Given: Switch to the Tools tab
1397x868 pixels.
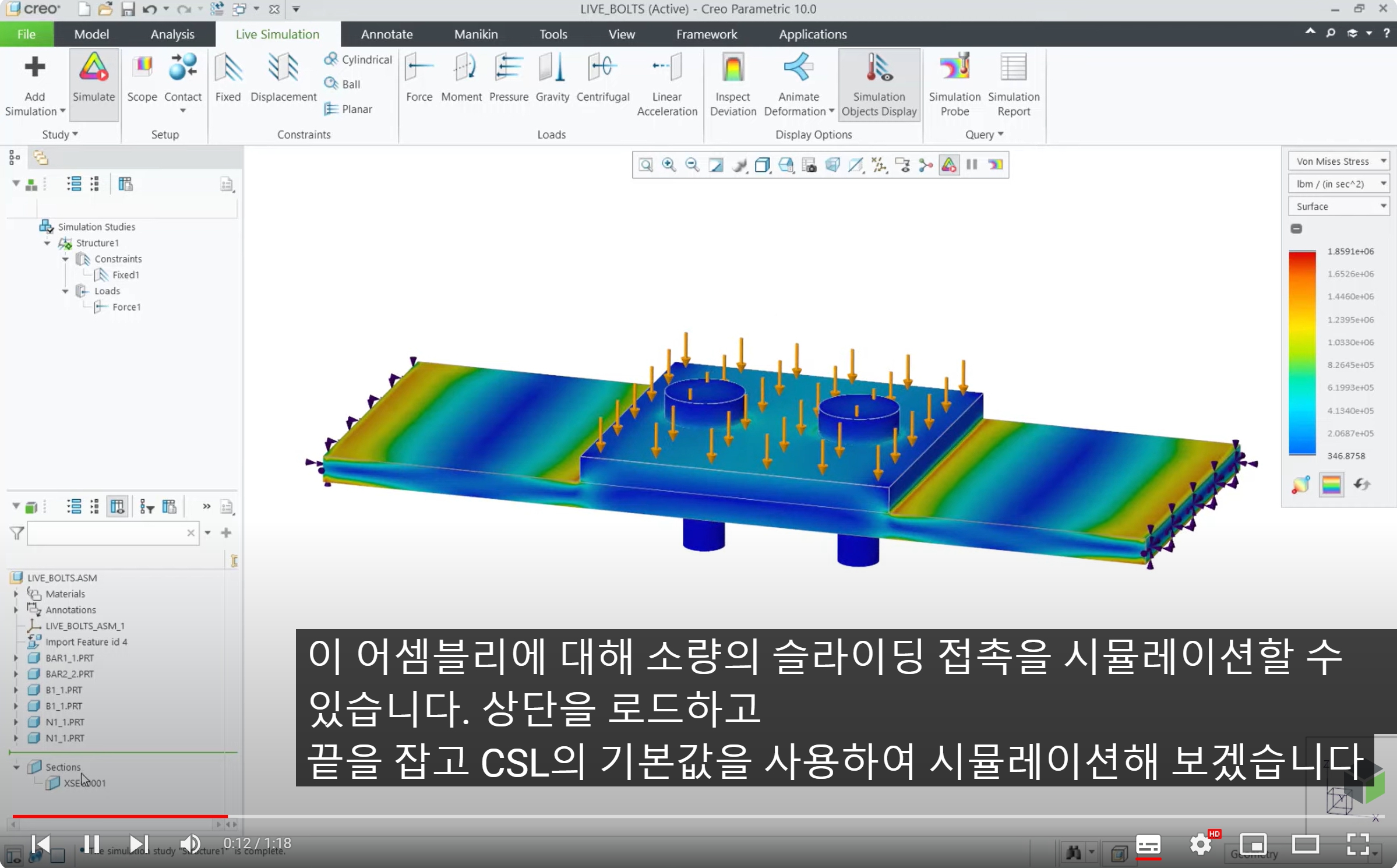Looking at the screenshot, I should [x=553, y=34].
